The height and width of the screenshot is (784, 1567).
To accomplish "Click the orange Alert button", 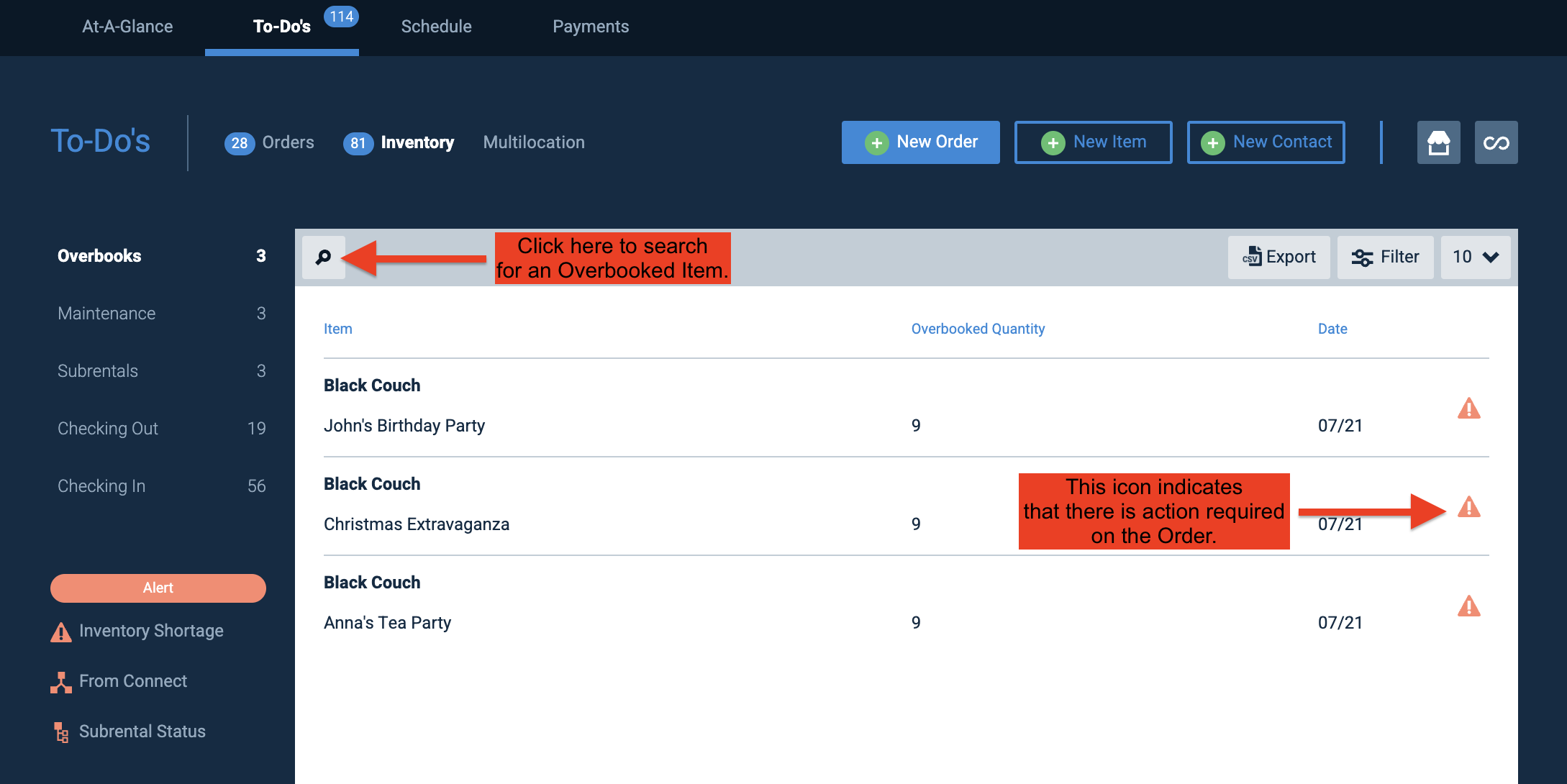I will coord(158,588).
